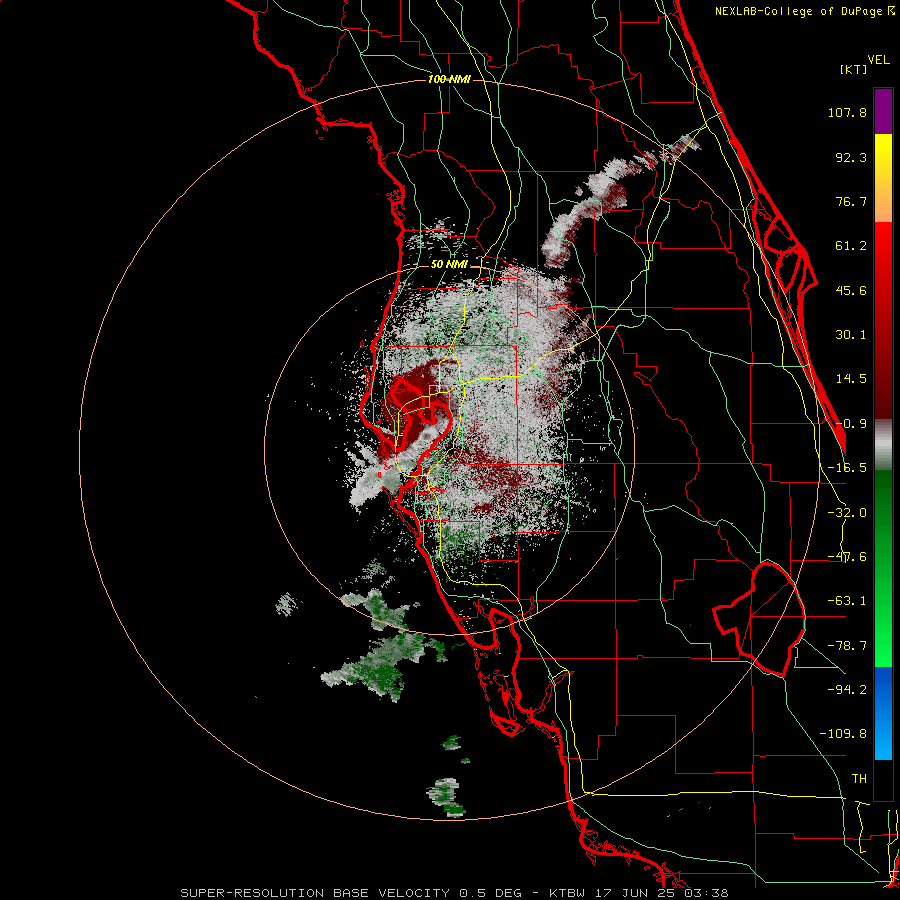Image resolution: width=900 pixels, height=900 pixels.
Task: Click the purple segment of the color bar
Action: point(883,111)
